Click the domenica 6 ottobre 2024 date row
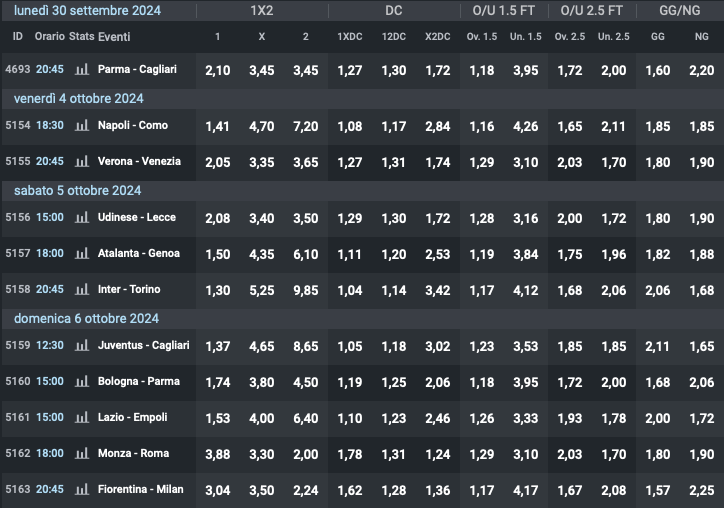 pyautogui.click(x=362, y=319)
